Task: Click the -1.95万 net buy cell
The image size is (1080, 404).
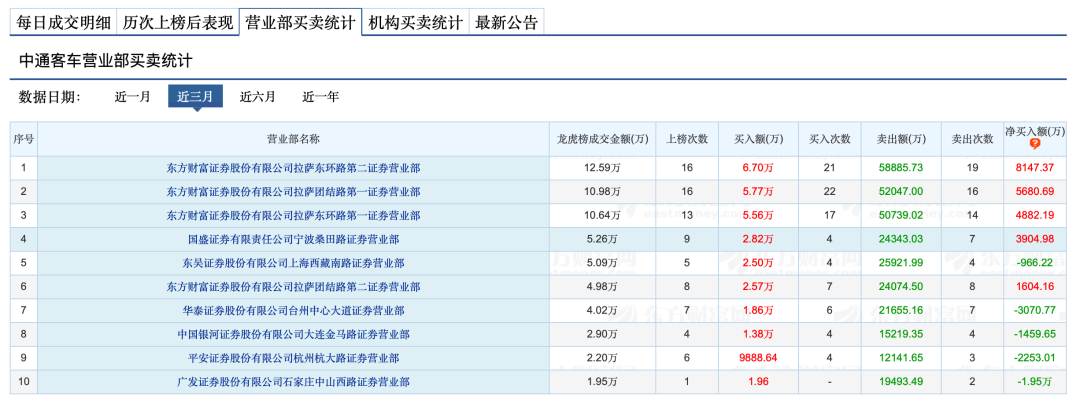Action: [x=1035, y=382]
